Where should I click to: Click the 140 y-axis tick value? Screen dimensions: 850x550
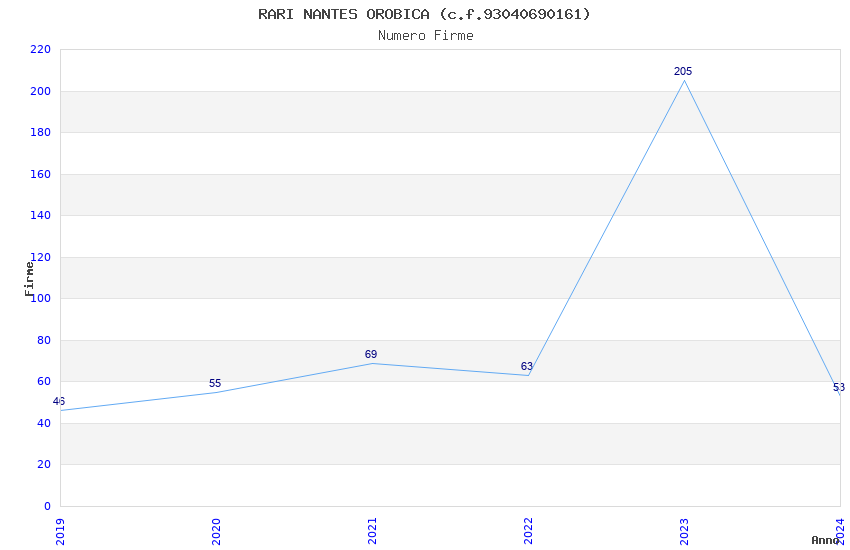(40, 216)
